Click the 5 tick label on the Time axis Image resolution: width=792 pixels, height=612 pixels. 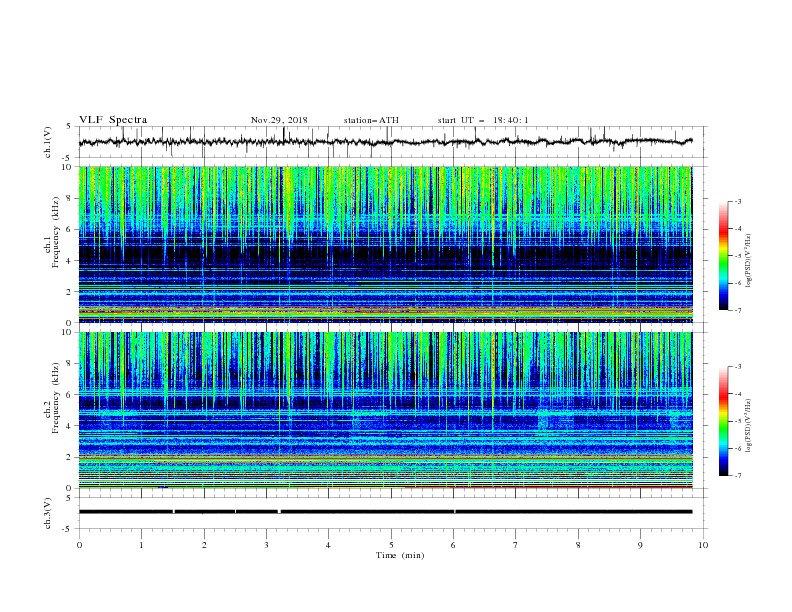coord(391,545)
